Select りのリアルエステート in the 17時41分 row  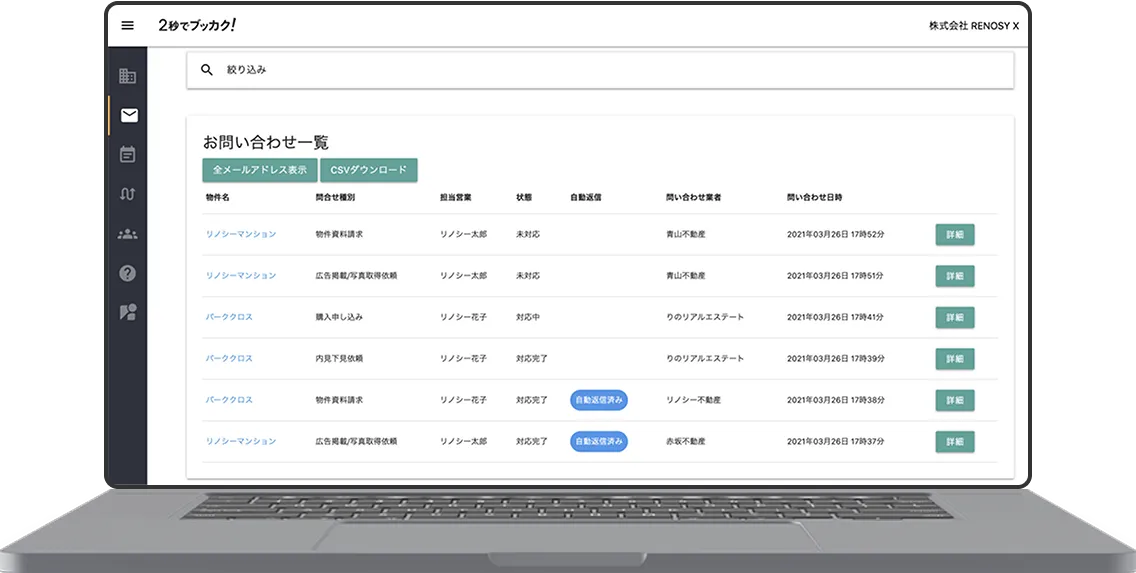click(705, 317)
